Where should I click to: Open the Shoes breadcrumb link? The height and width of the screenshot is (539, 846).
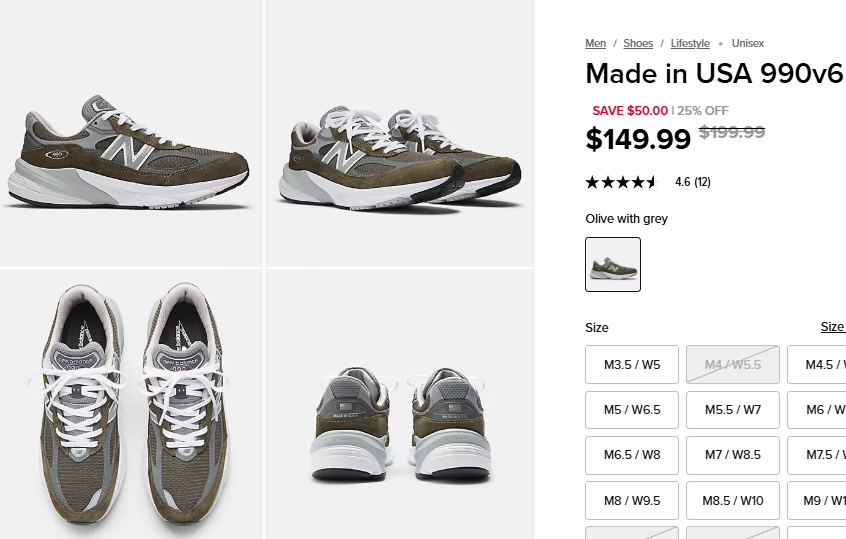[x=638, y=43]
